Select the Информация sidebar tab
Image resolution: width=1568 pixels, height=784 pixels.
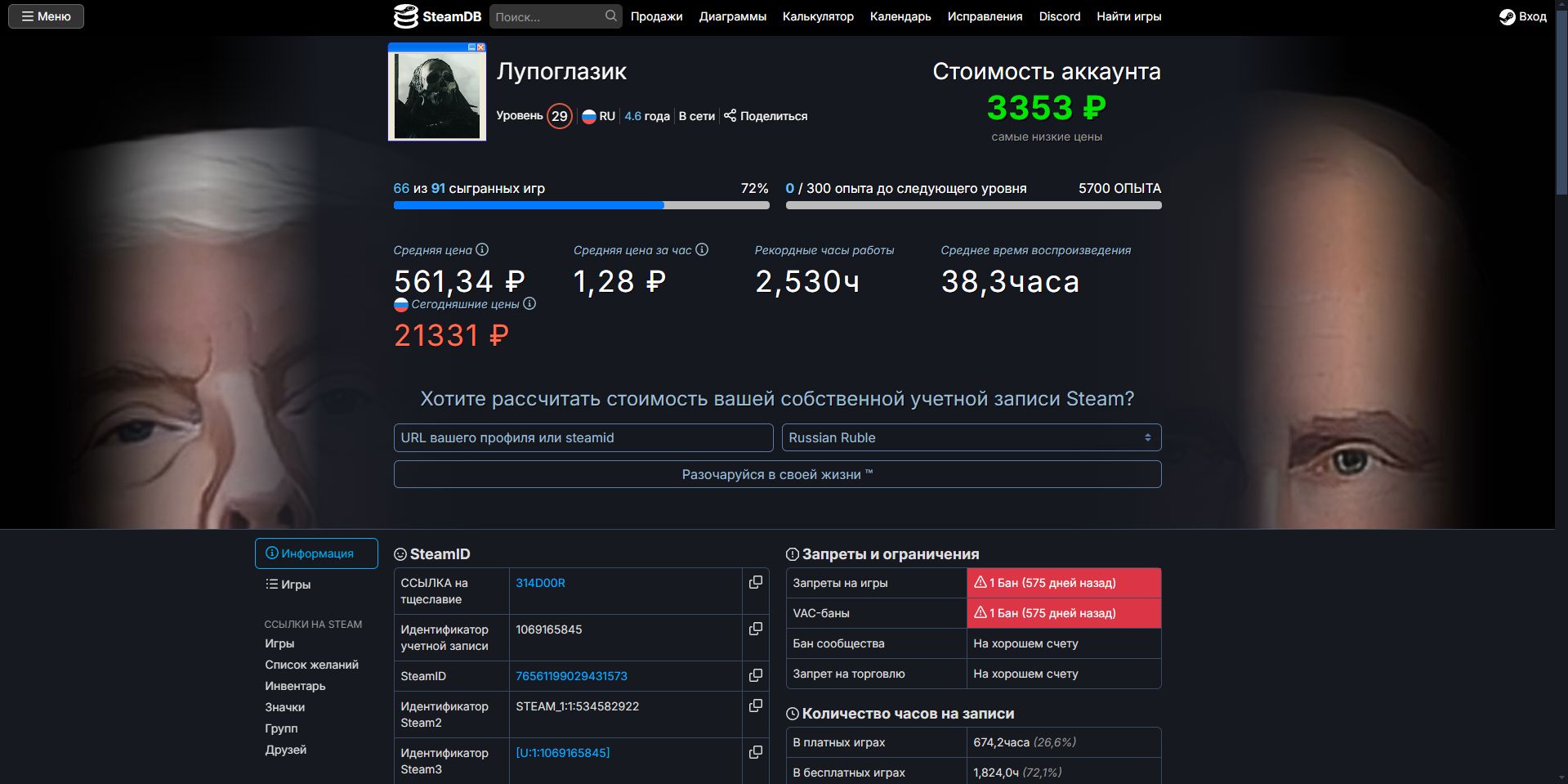coord(316,553)
